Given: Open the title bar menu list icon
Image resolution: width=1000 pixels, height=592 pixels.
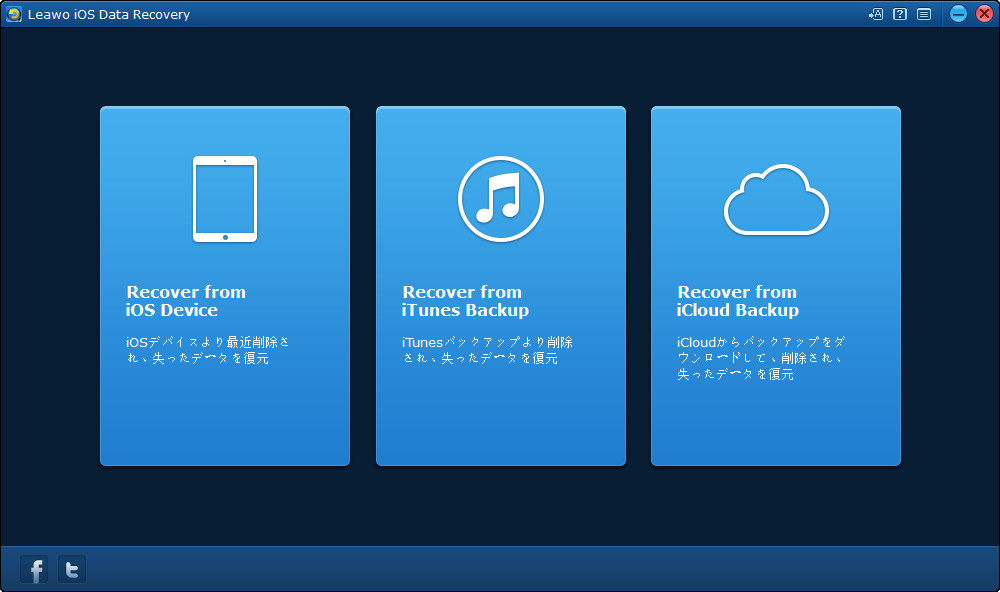Looking at the screenshot, I should [924, 14].
